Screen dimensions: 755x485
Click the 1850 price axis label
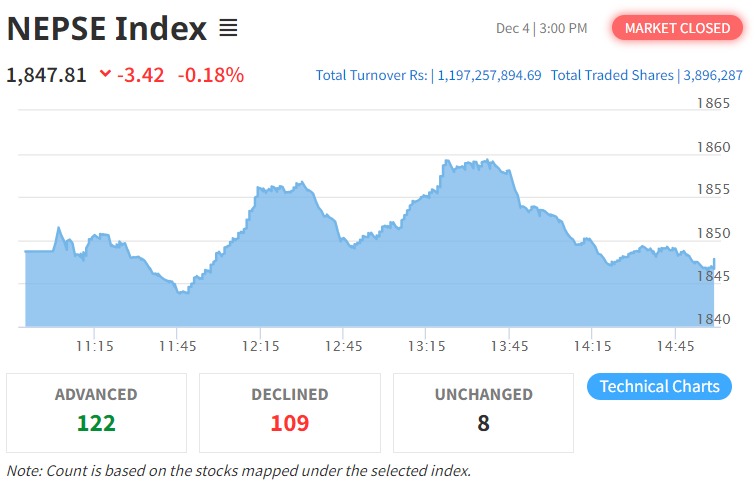713,233
